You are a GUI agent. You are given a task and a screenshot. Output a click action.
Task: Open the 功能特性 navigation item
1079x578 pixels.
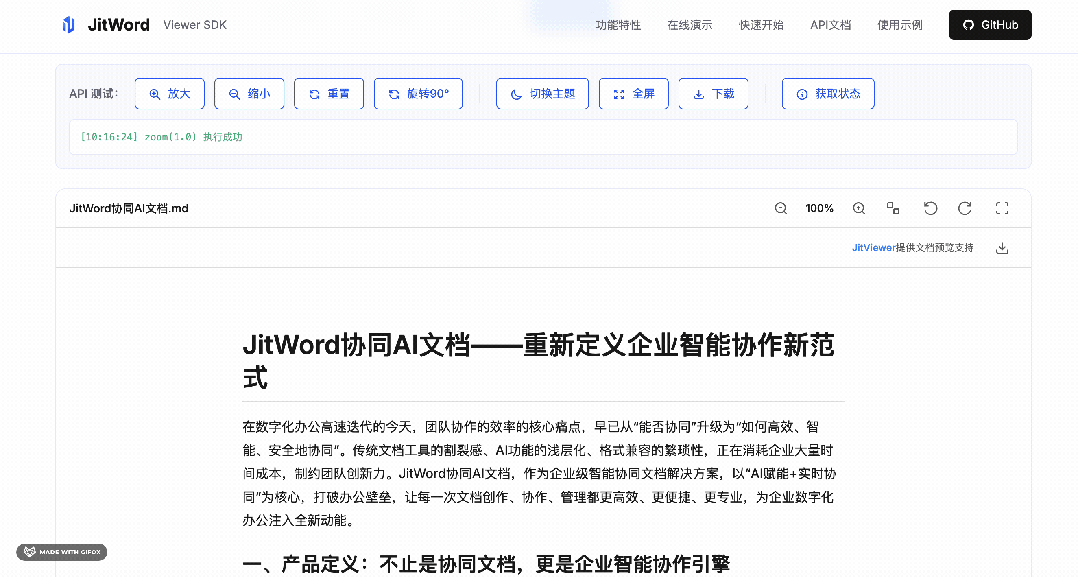point(618,25)
